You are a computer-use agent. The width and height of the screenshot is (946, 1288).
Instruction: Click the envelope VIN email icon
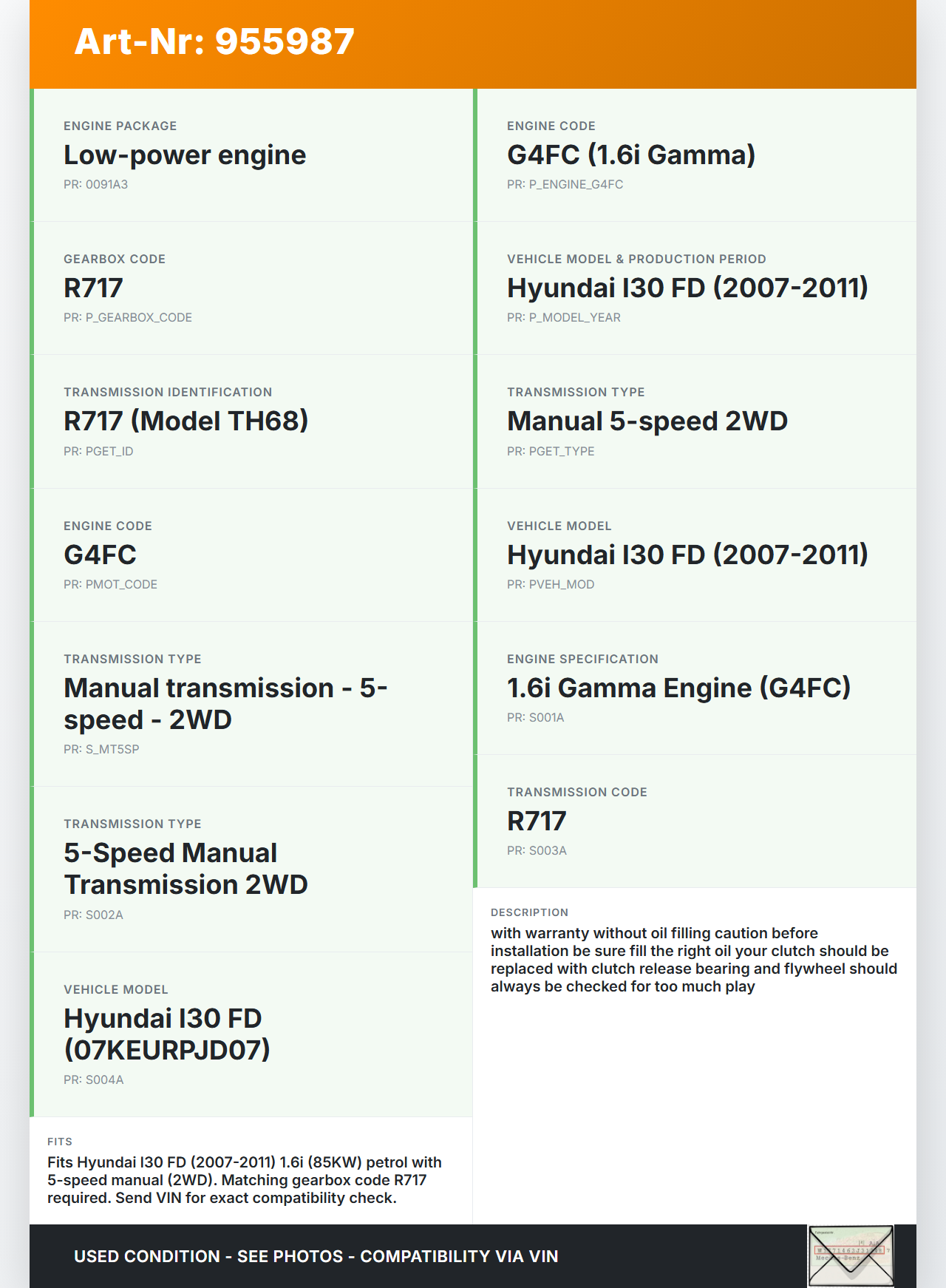pos(851,1255)
